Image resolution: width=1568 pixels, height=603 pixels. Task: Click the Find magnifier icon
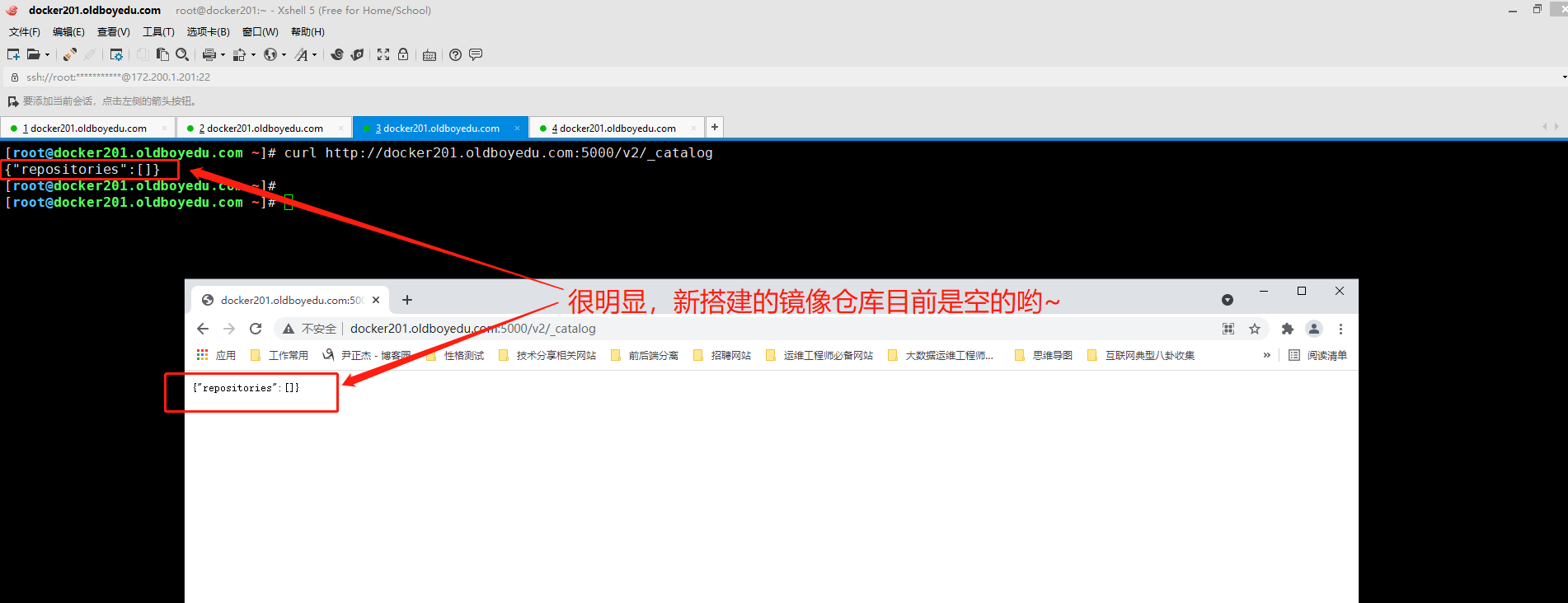(182, 54)
